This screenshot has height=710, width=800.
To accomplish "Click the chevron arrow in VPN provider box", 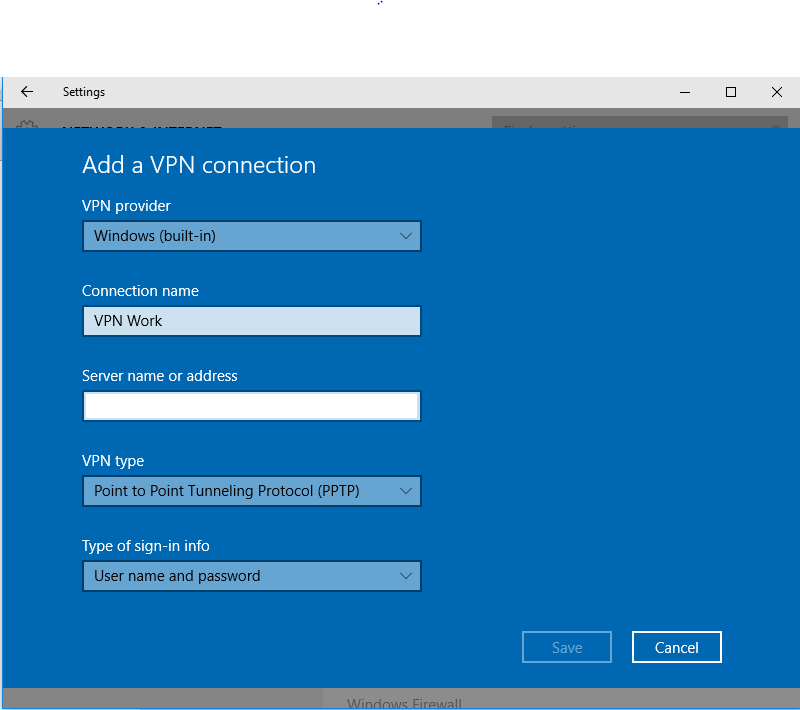I will [x=406, y=236].
